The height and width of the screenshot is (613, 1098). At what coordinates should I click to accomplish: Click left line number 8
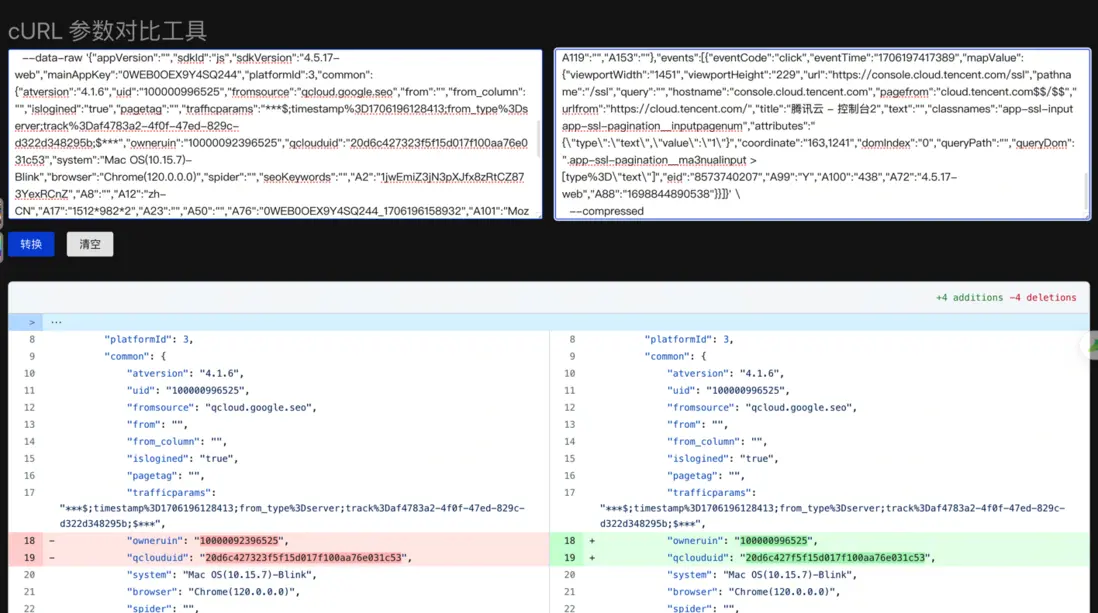pyautogui.click(x=32, y=339)
